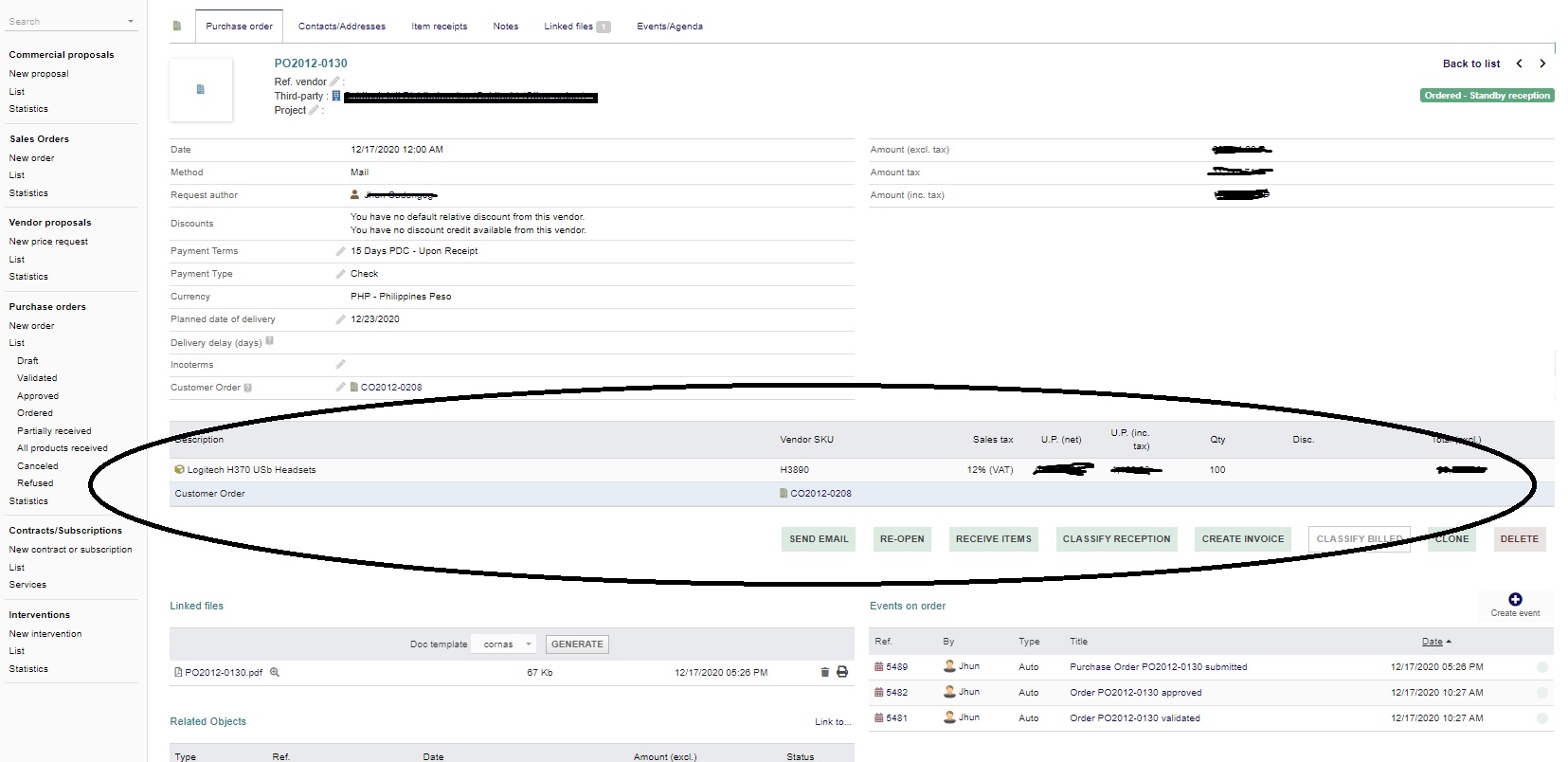The height and width of the screenshot is (762, 1568).
Task: Toggle status circle on event 5489 row
Action: coord(1541,667)
